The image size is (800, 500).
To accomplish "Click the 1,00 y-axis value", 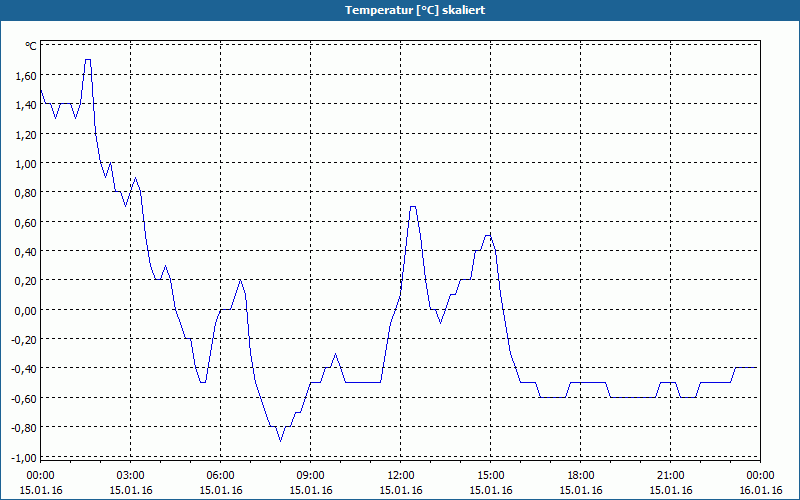I will (27, 163).
